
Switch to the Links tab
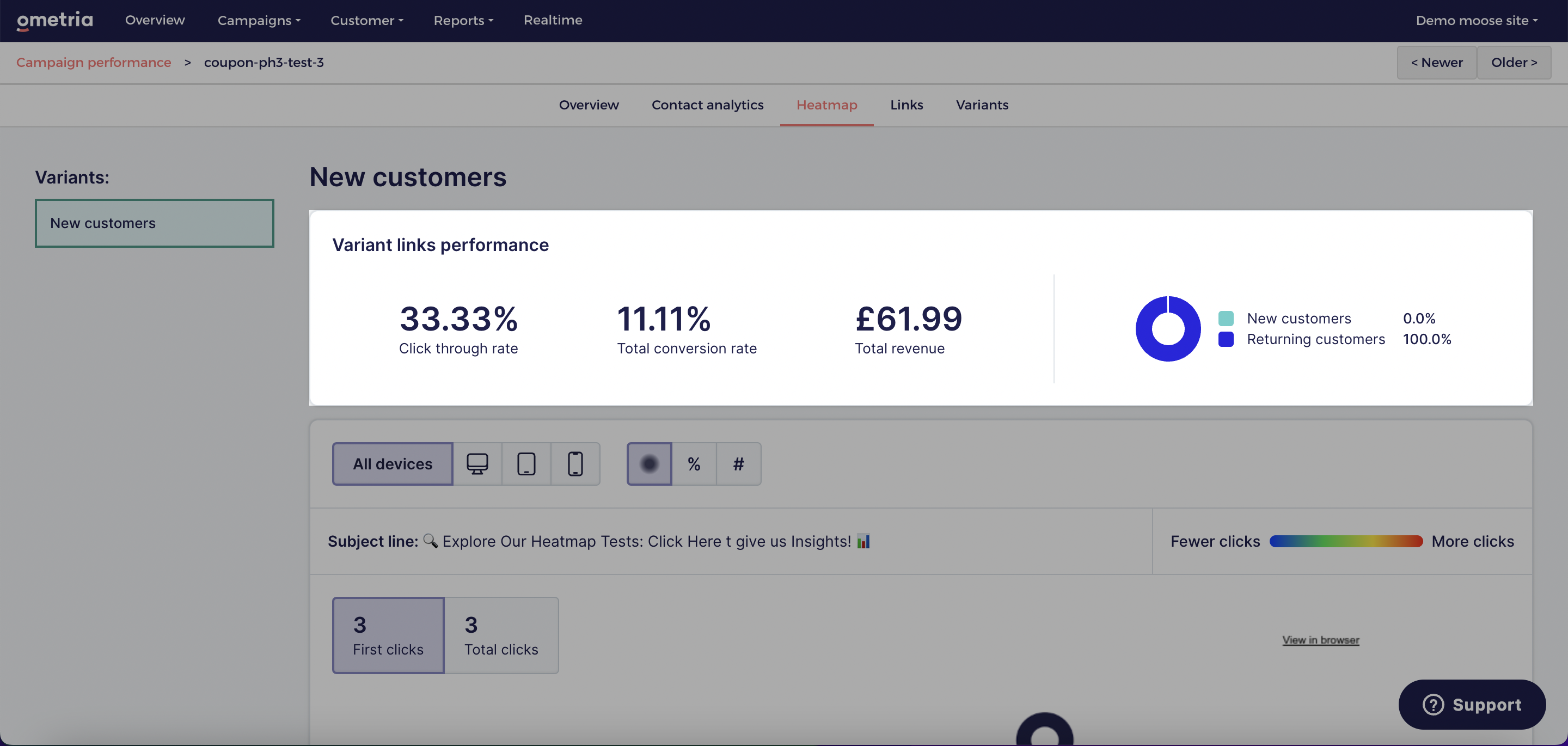click(906, 105)
